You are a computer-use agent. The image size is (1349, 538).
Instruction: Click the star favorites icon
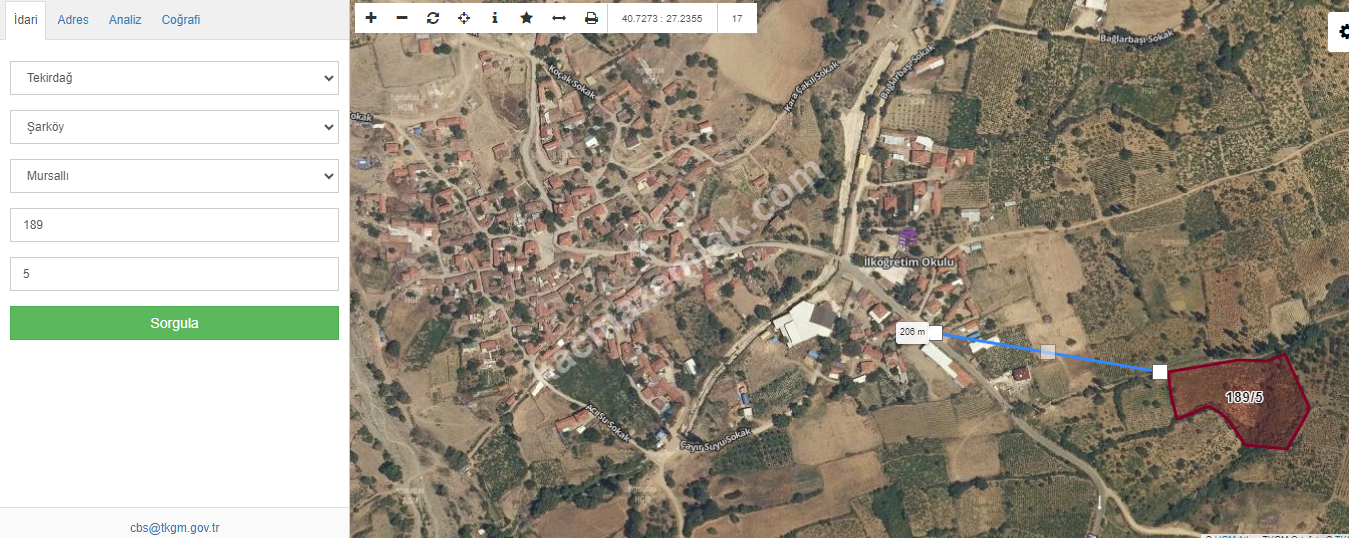pos(526,18)
